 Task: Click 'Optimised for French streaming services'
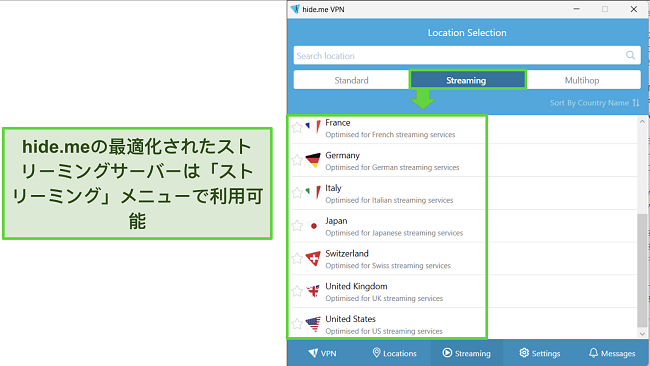click(390, 135)
